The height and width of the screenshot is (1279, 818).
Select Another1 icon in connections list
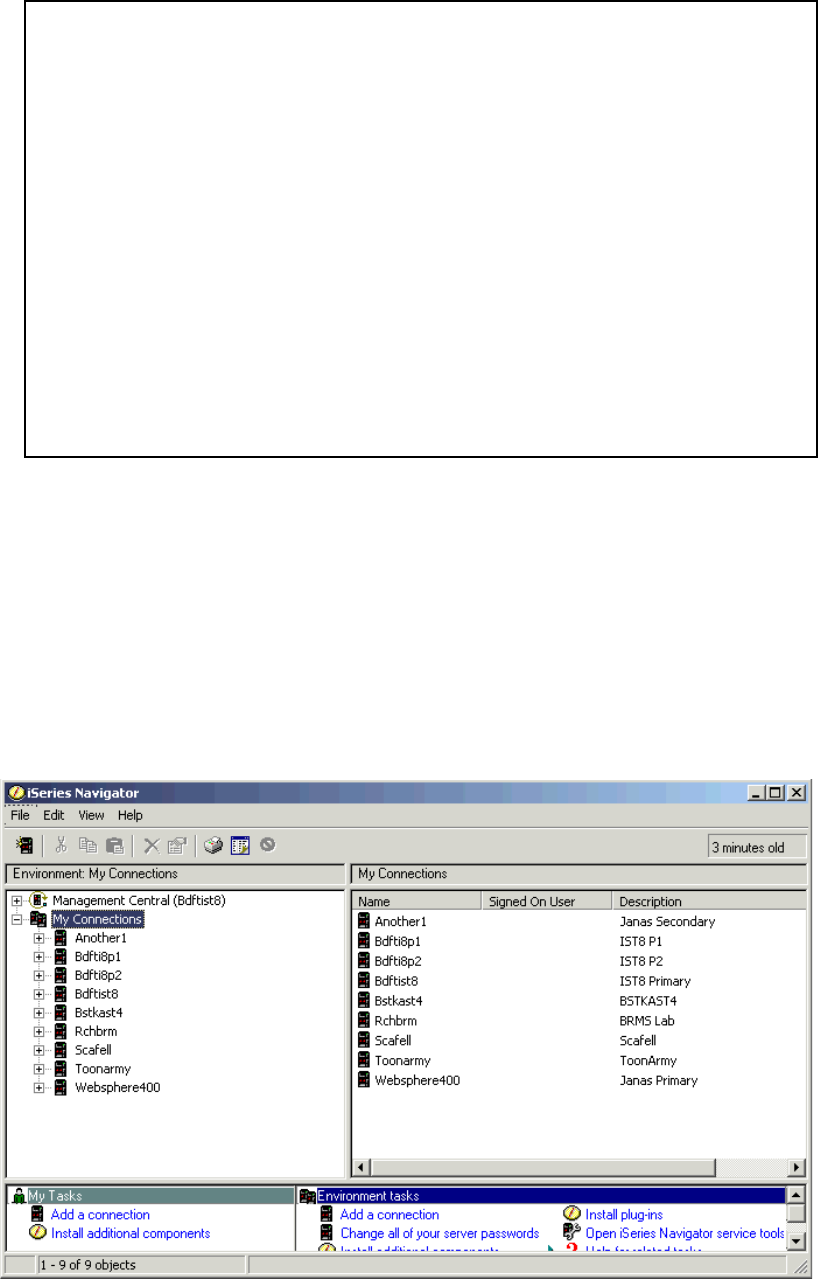(364, 921)
